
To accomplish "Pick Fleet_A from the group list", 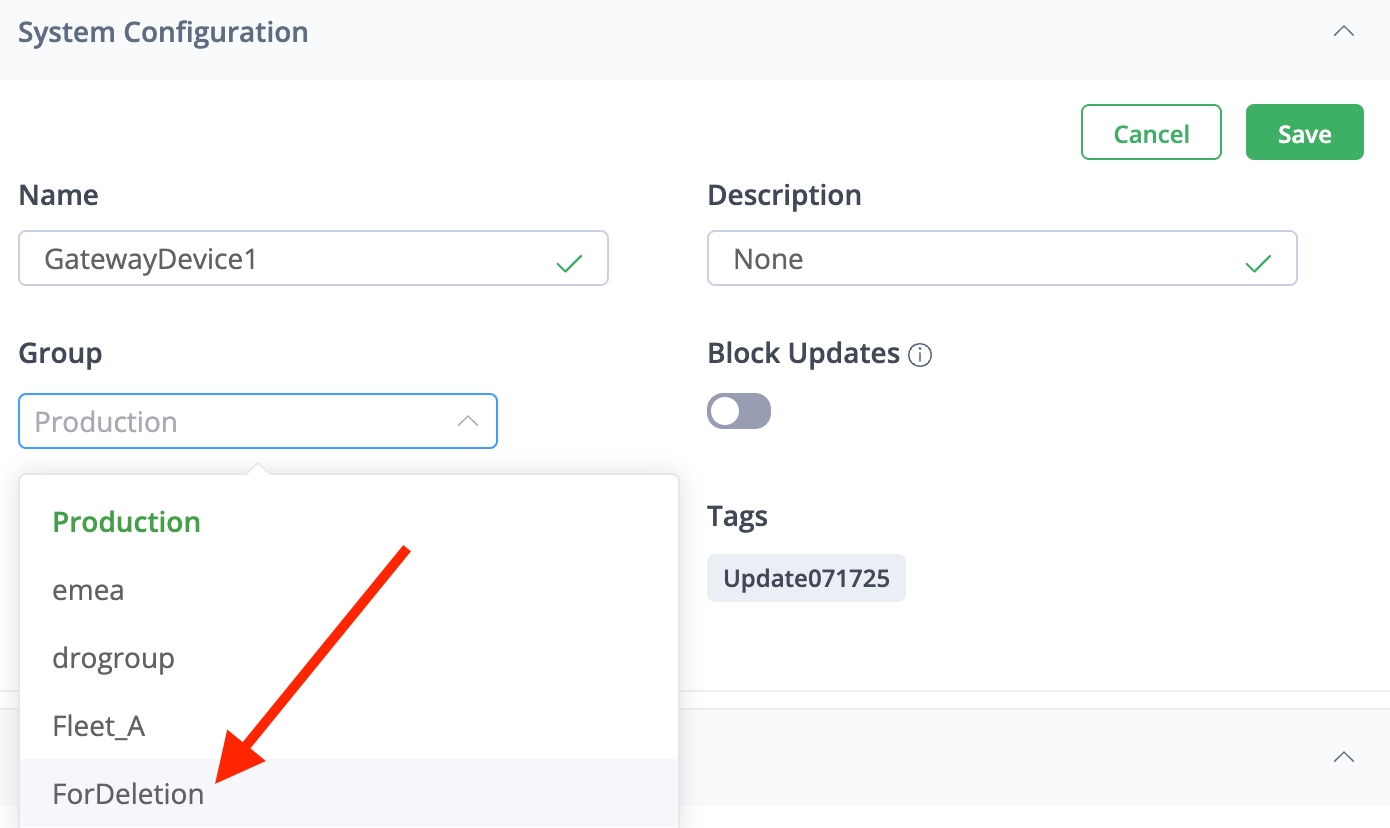I will tap(99, 726).
